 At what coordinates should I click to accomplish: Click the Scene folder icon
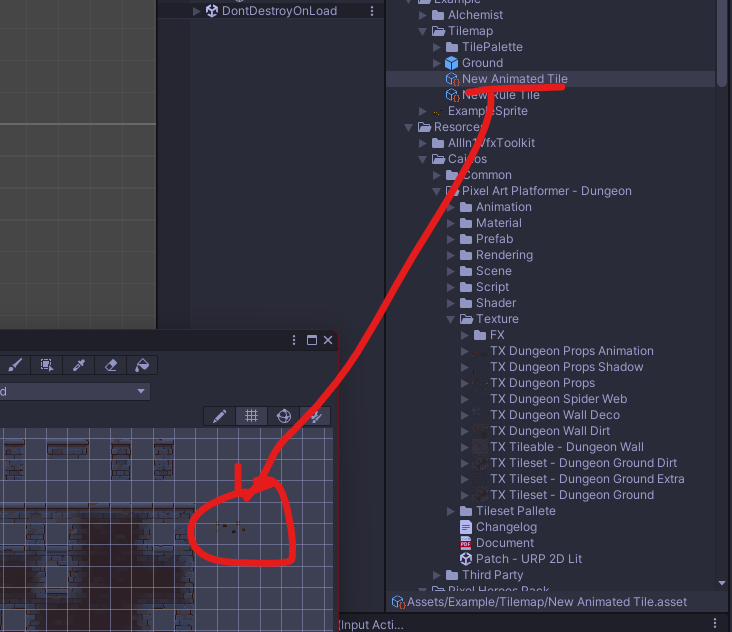(x=466, y=271)
